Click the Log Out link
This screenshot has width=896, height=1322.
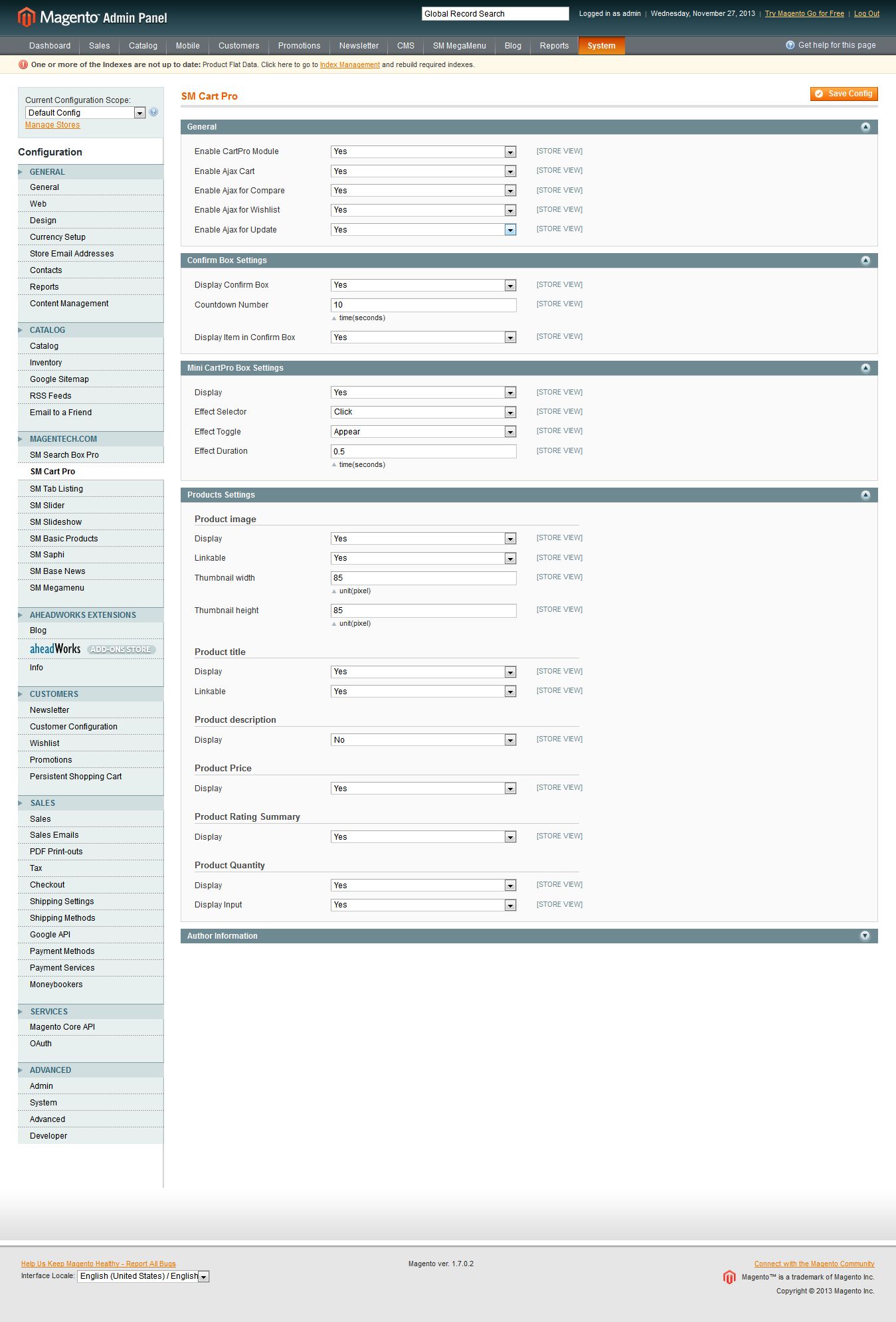pos(866,13)
